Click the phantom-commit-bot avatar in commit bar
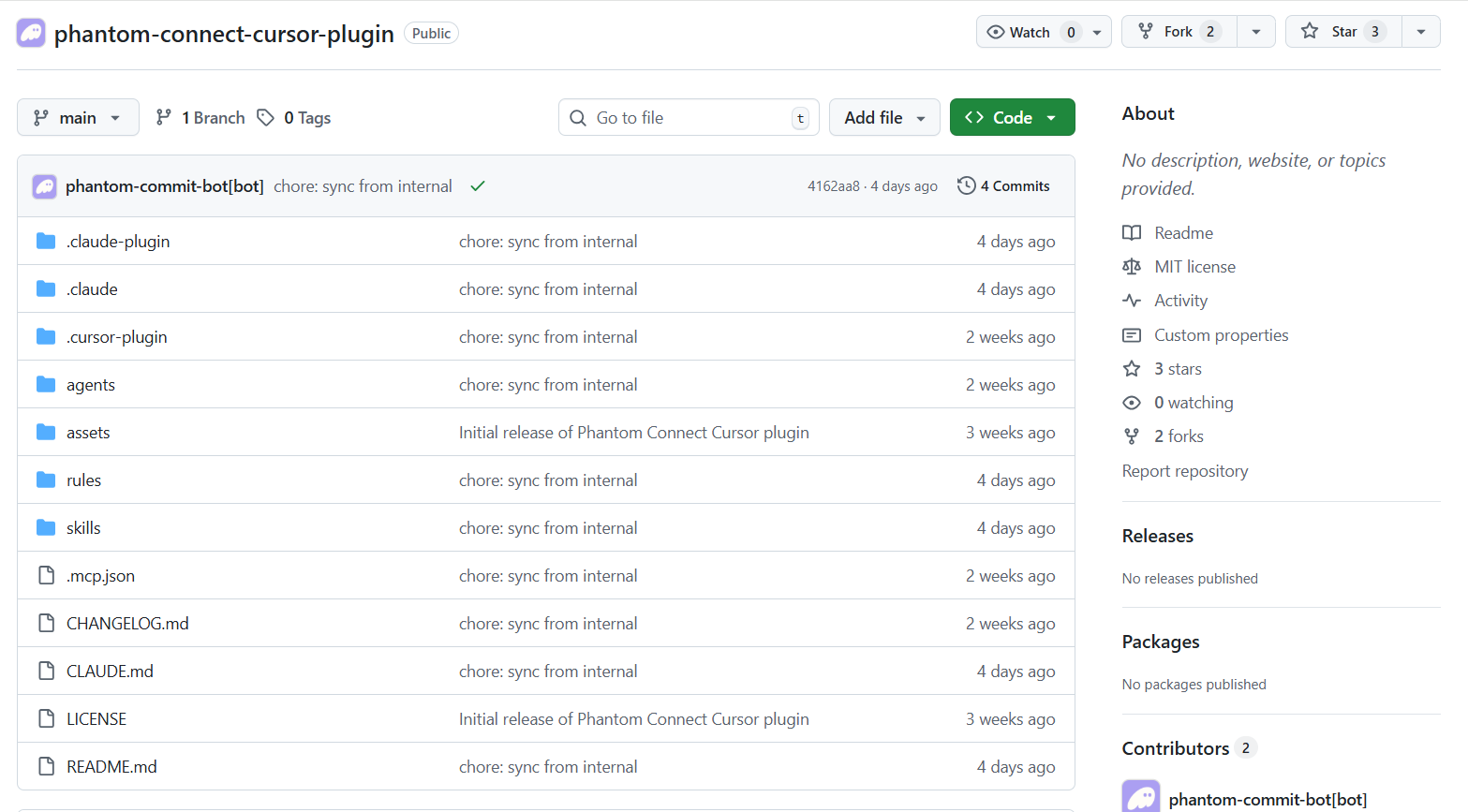 [43, 185]
